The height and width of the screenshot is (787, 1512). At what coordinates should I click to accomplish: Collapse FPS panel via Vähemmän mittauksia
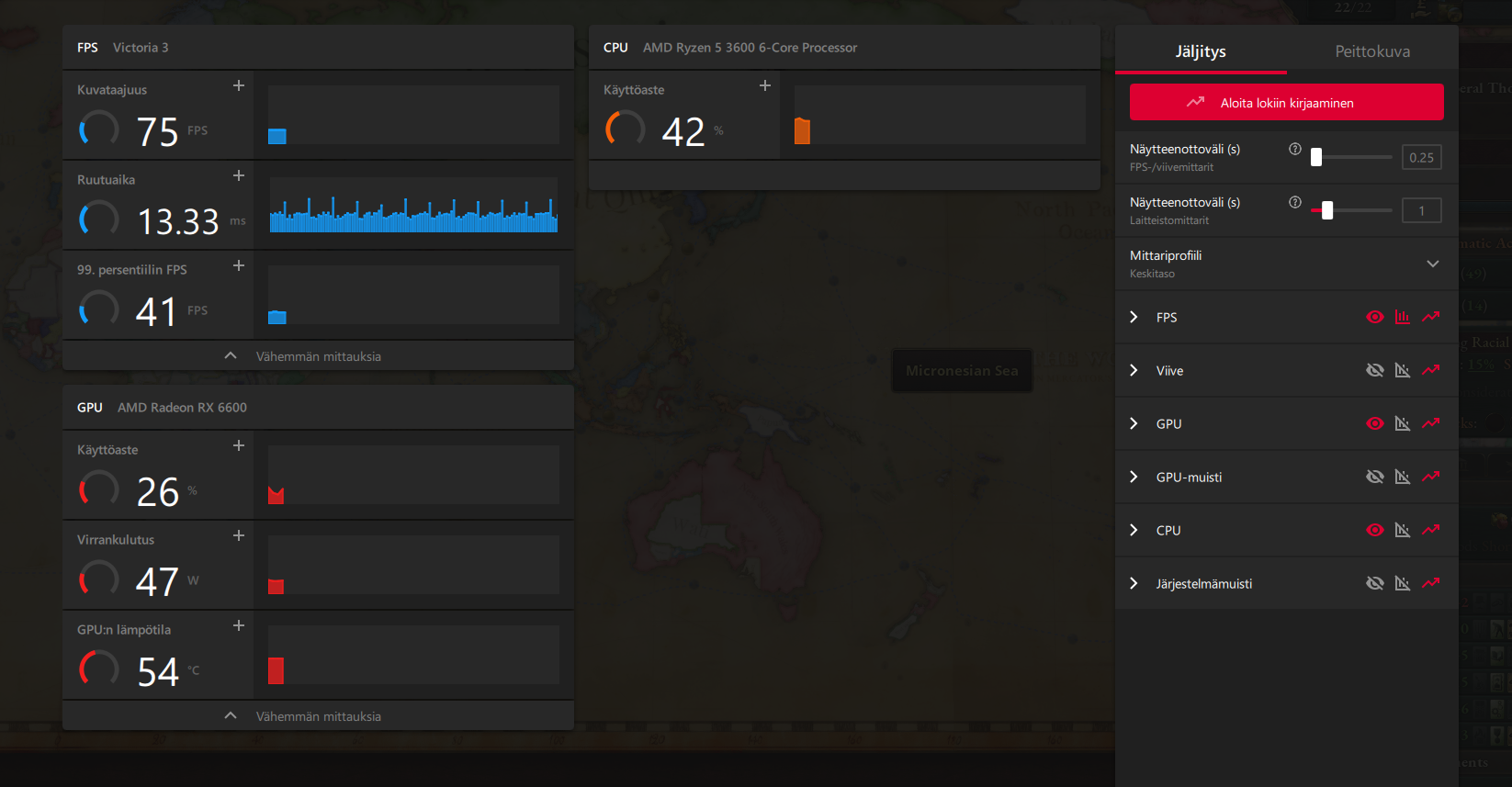(318, 356)
